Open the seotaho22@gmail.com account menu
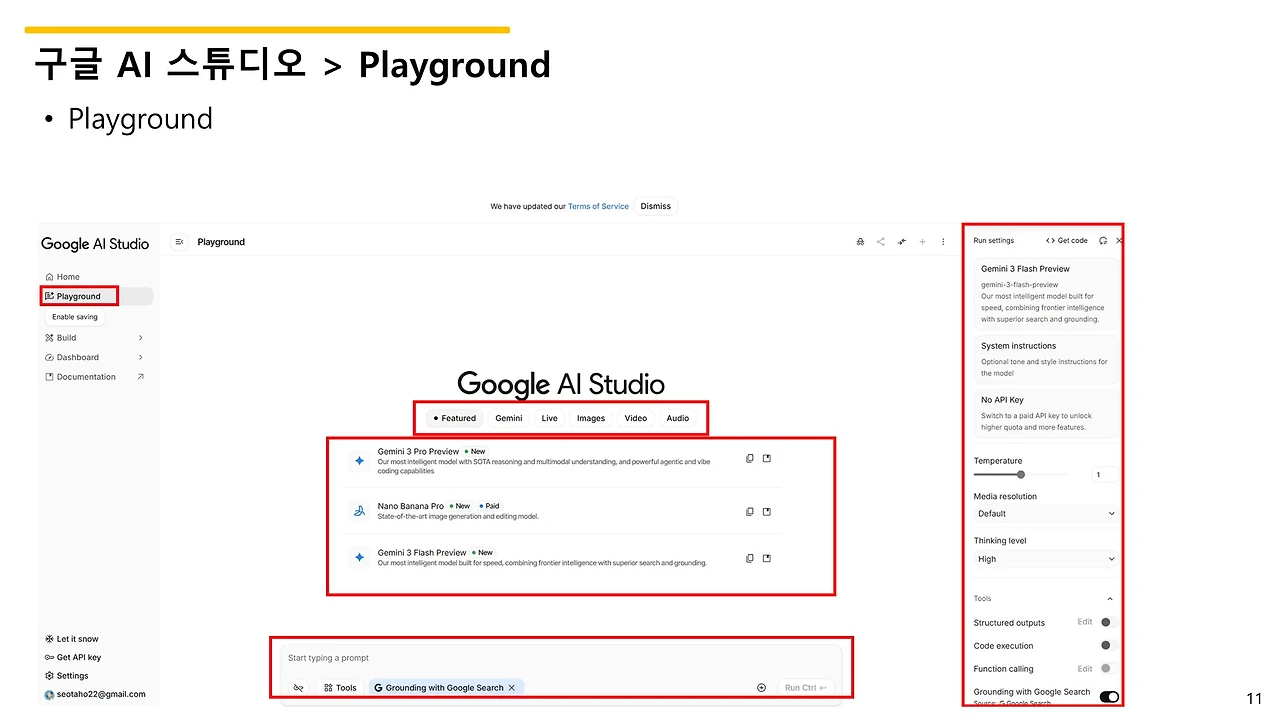 coord(95,694)
